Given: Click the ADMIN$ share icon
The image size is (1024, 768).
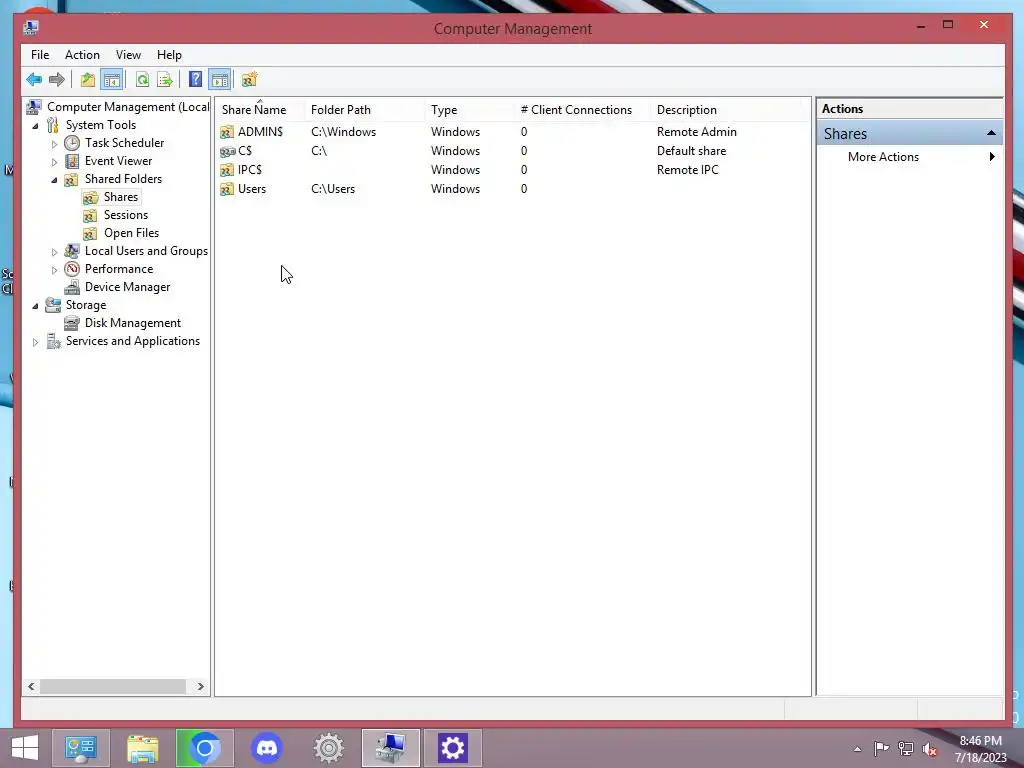Looking at the screenshot, I should click(227, 132).
